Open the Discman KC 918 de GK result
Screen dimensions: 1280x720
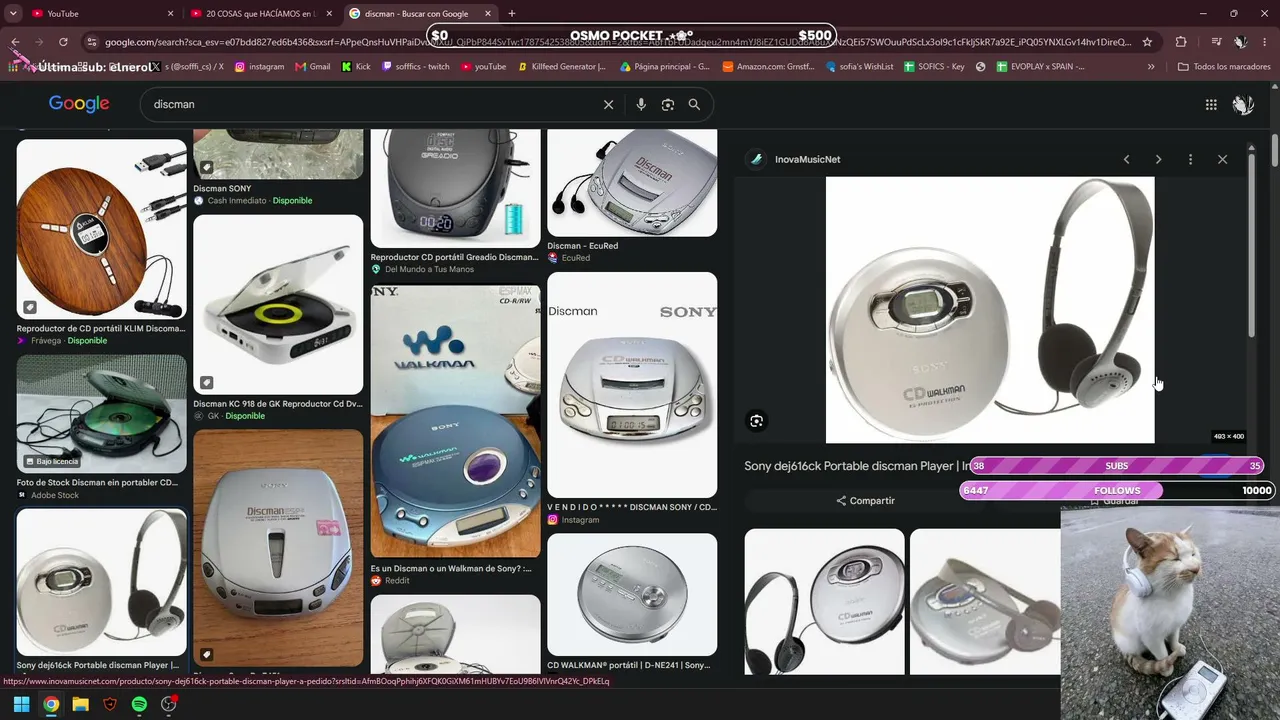[x=278, y=305]
